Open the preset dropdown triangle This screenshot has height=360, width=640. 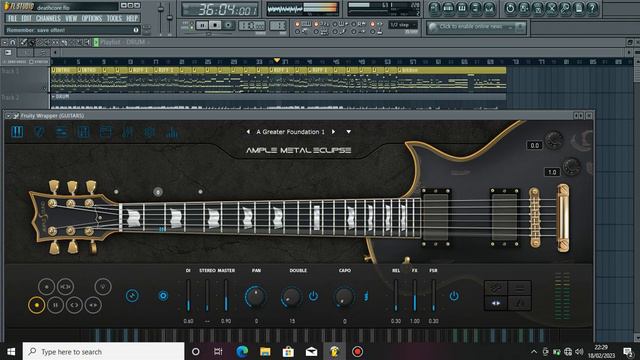349,132
